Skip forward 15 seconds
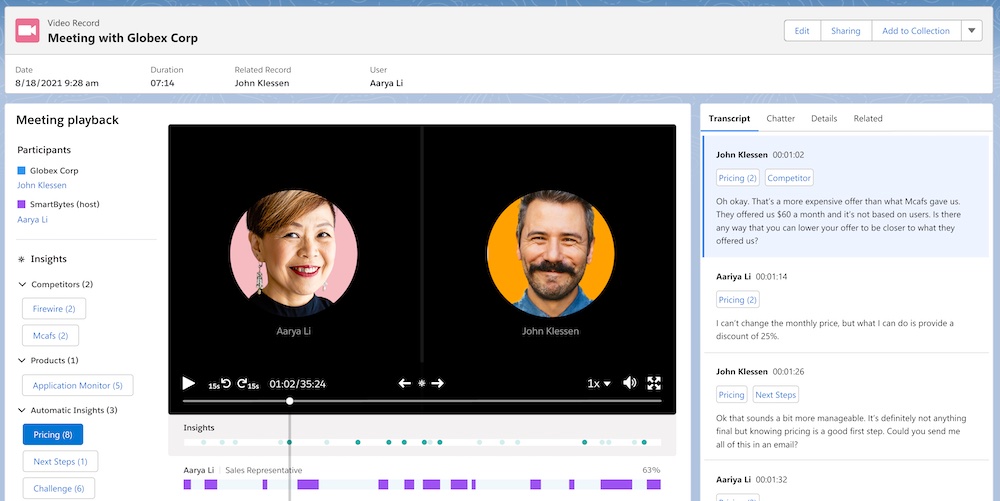 (246, 384)
